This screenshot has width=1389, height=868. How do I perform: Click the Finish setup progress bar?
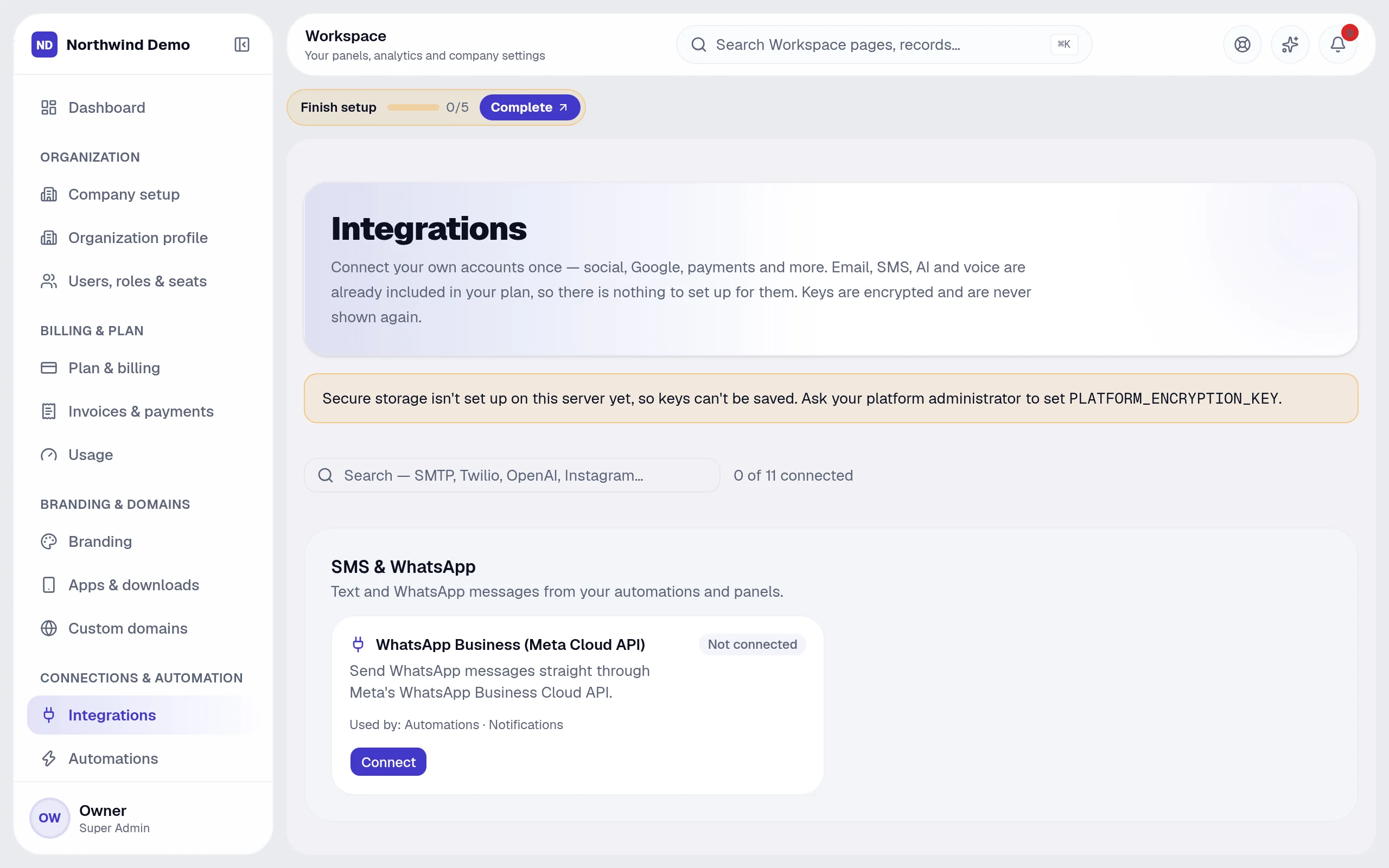pyautogui.click(x=413, y=107)
